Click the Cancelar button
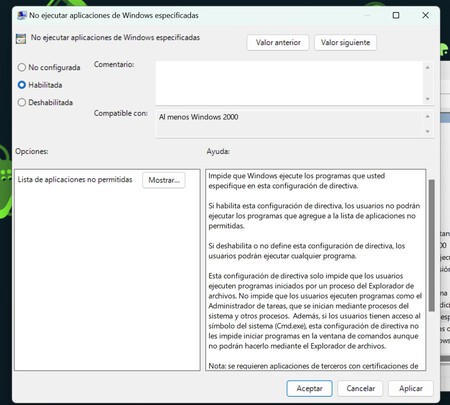 pos(360,388)
